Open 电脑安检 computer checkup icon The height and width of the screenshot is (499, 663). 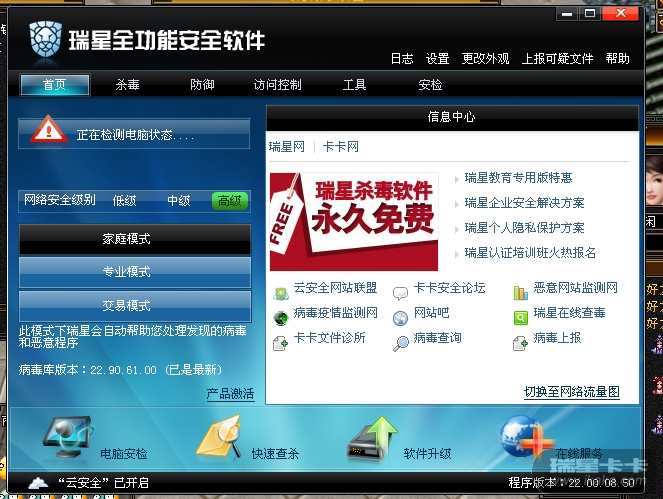(68, 437)
